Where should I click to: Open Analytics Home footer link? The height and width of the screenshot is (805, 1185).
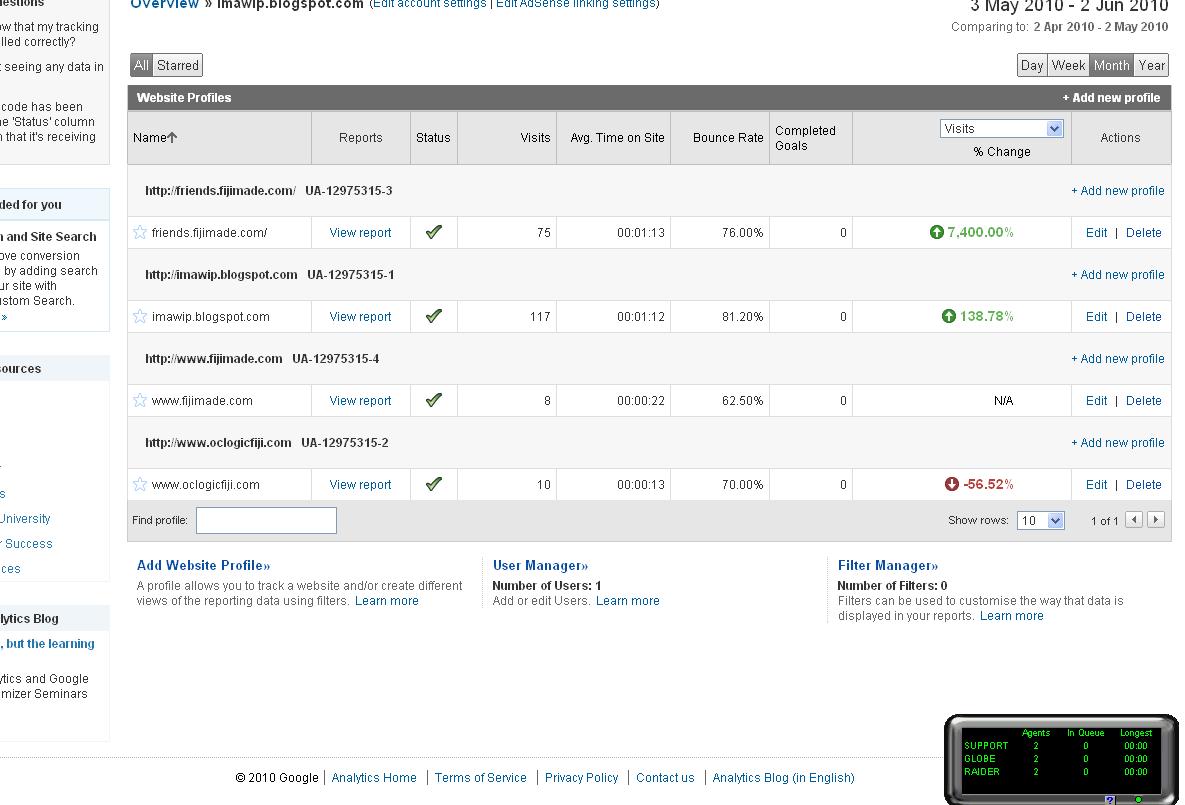[x=374, y=778]
